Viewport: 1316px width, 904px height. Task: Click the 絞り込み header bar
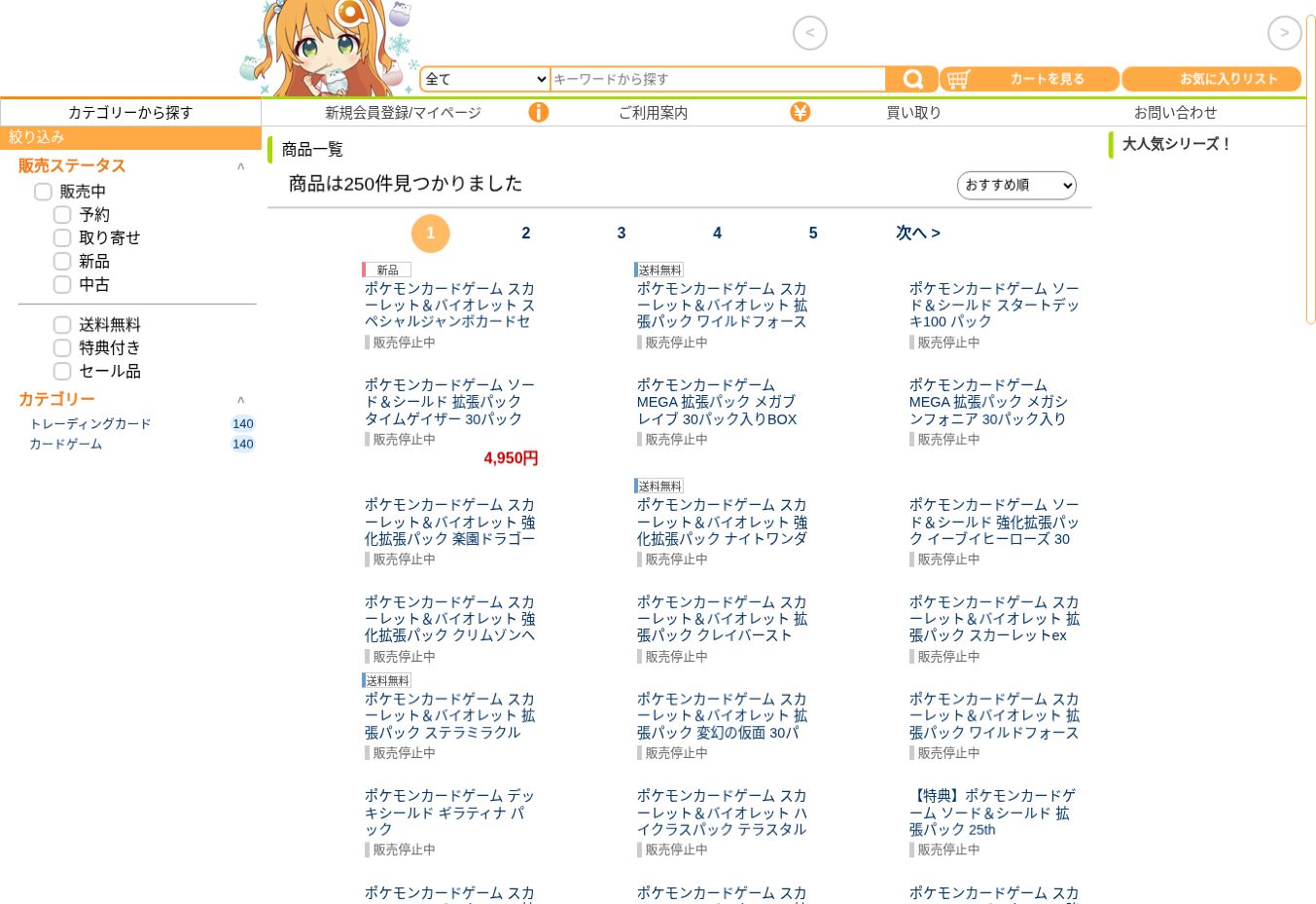tap(130, 138)
